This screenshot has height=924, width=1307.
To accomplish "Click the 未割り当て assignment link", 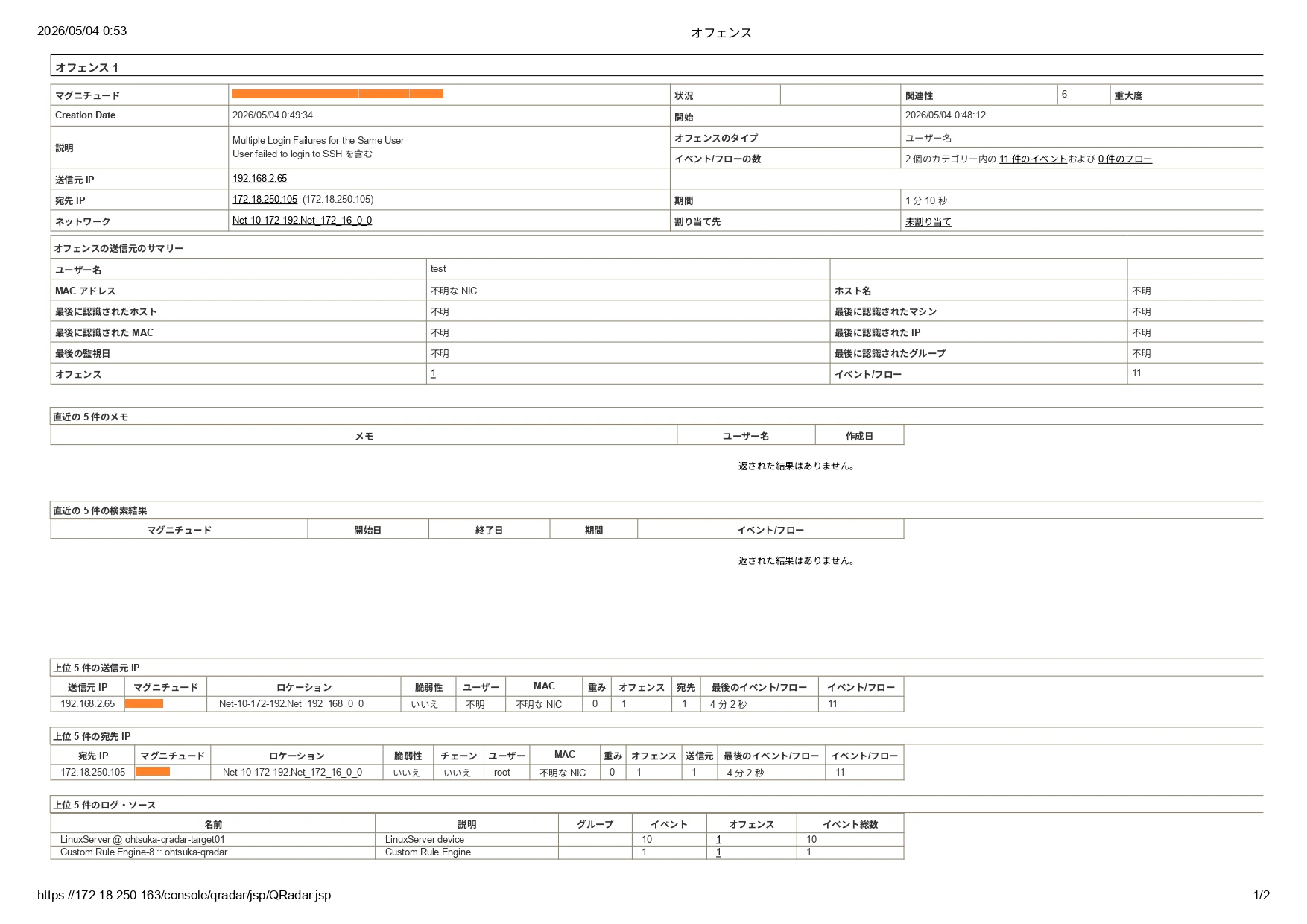I will [x=928, y=222].
